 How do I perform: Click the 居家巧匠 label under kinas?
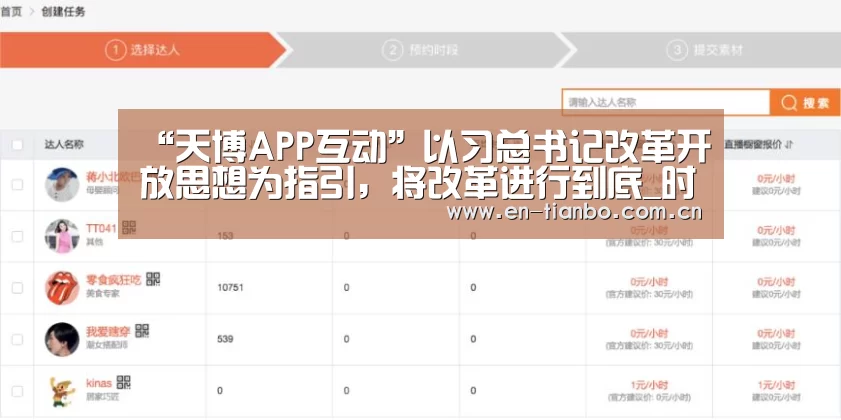[x=102, y=397]
